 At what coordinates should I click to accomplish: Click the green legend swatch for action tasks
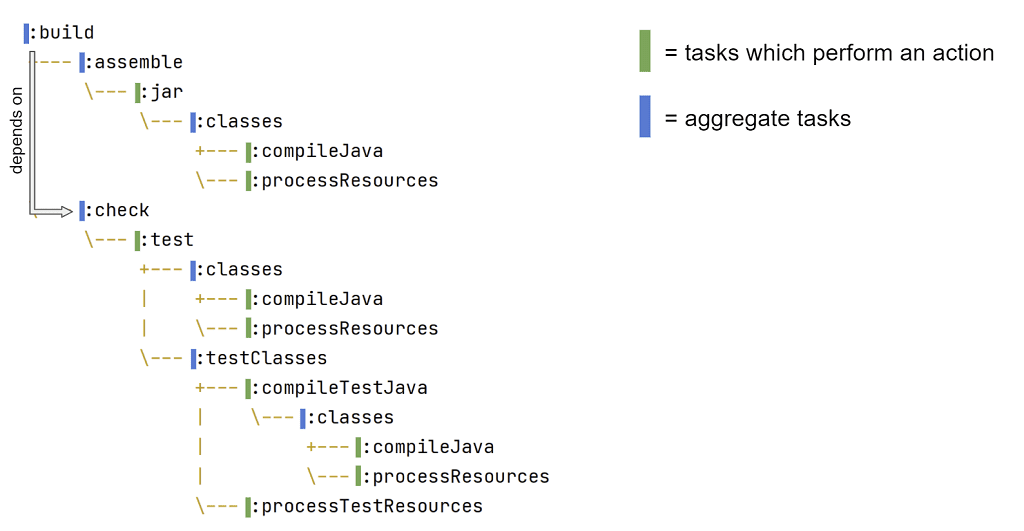click(645, 52)
